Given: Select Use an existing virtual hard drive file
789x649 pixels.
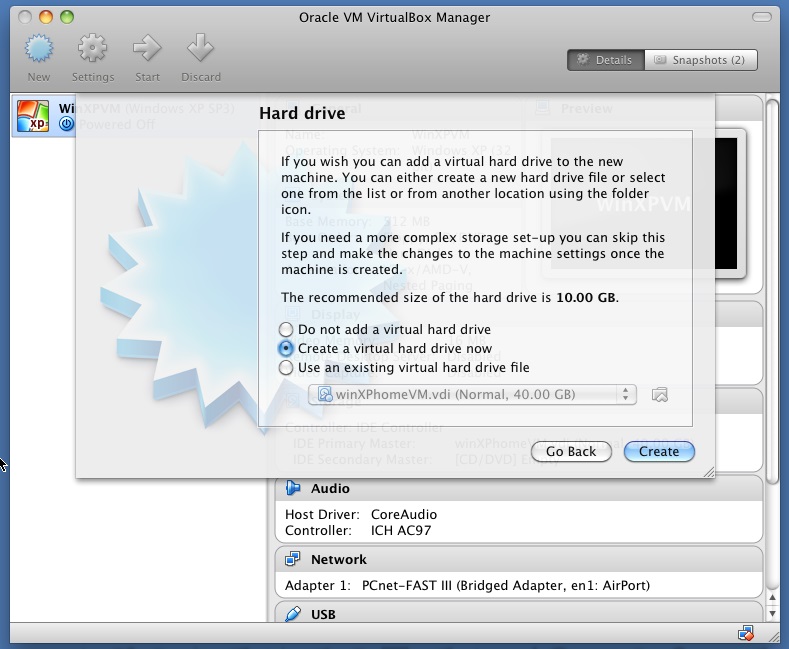Looking at the screenshot, I should pos(286,367).
